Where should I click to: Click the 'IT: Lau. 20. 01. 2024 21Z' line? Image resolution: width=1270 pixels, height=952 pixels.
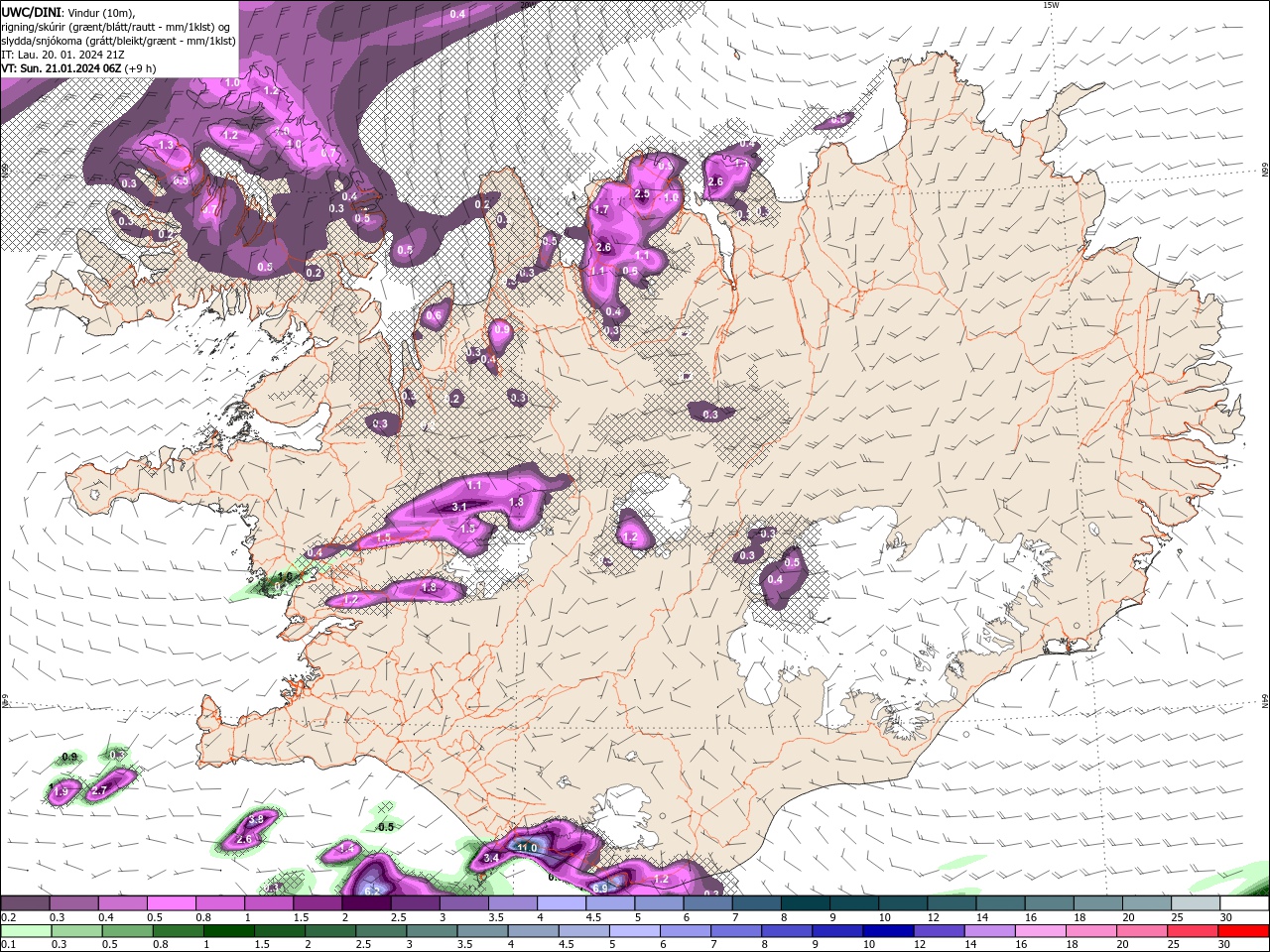point(63,56)
